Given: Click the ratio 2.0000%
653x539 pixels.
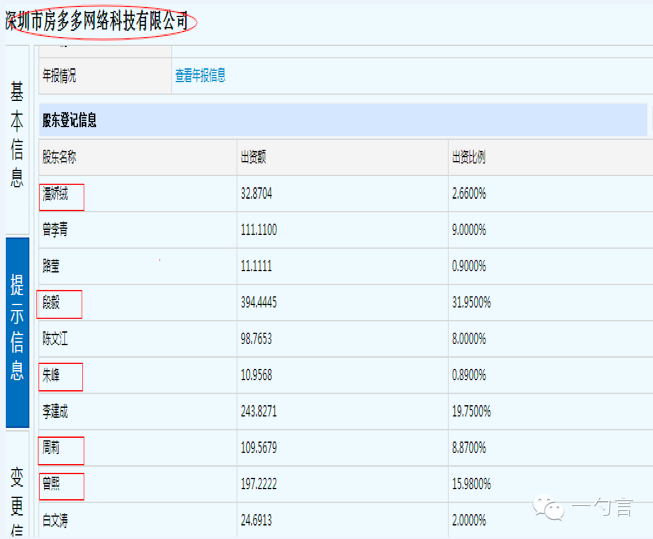Looking at the screenshot, I should click(469, 520).
